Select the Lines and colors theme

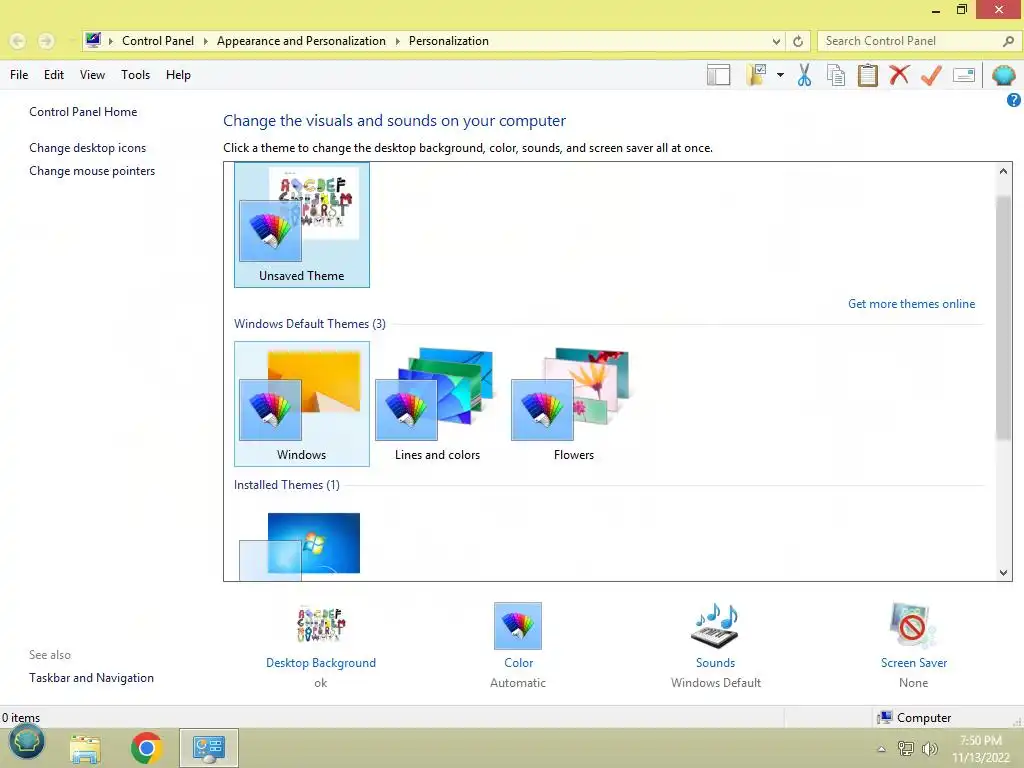pyautogui.click(x=438, y=404)
